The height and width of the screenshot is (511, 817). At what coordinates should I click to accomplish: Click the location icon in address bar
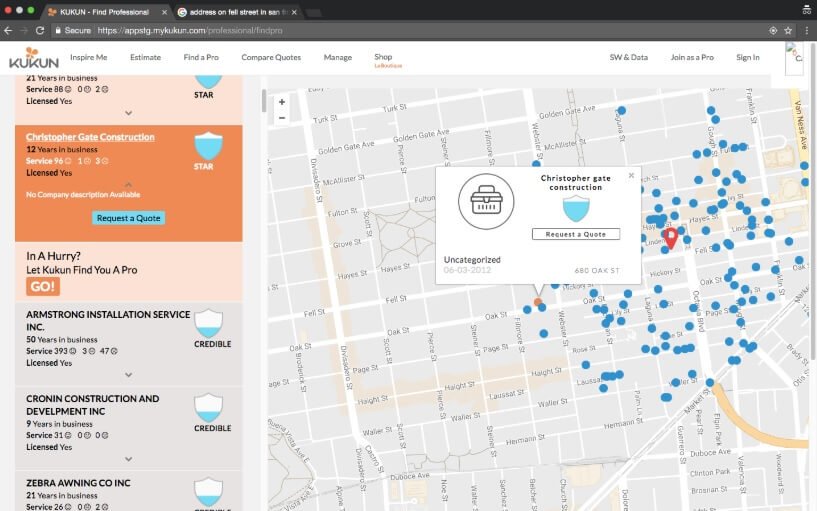(773, 31)
